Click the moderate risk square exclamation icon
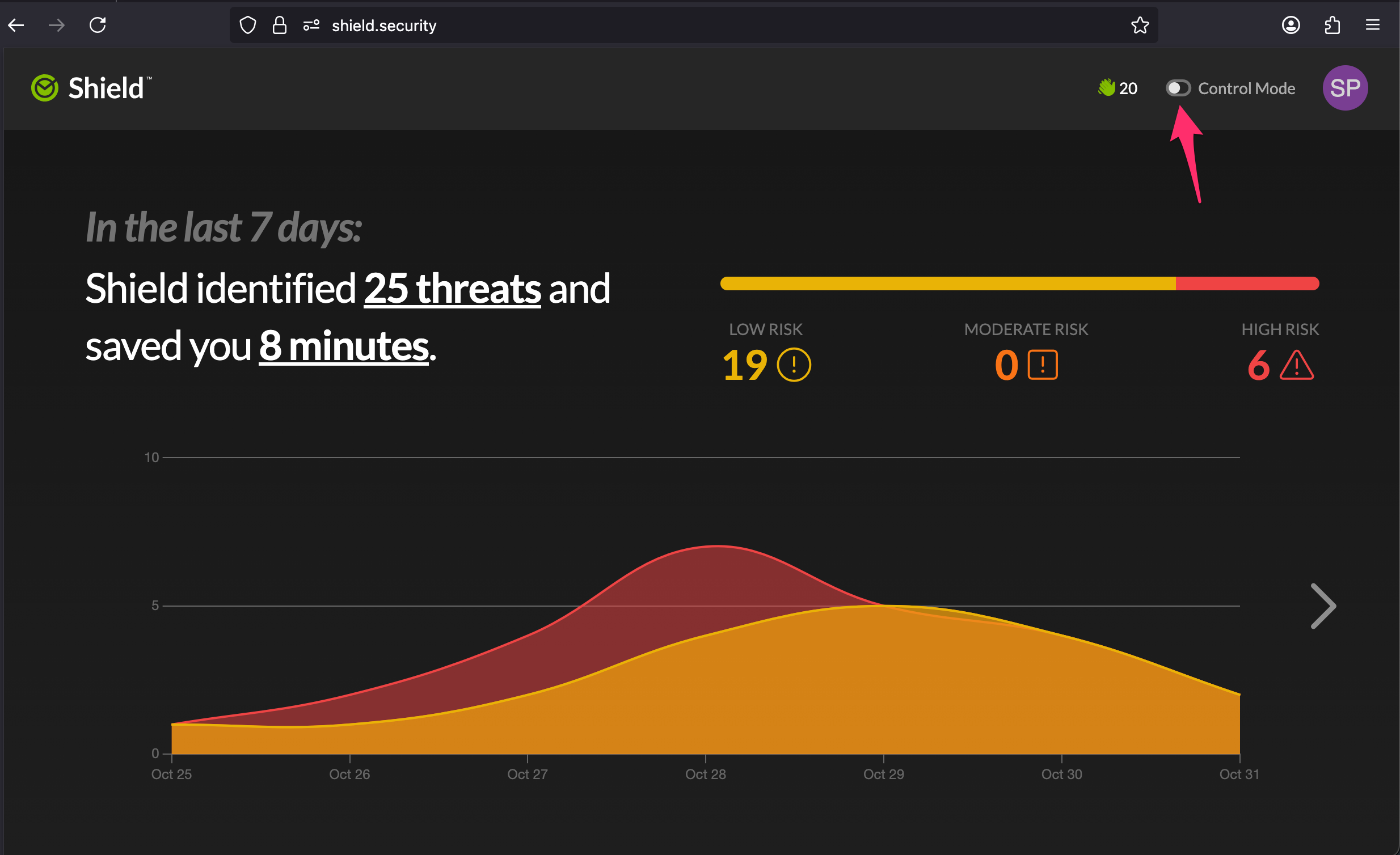This screenshot has width=1400, height=855. pos(1042,365)
